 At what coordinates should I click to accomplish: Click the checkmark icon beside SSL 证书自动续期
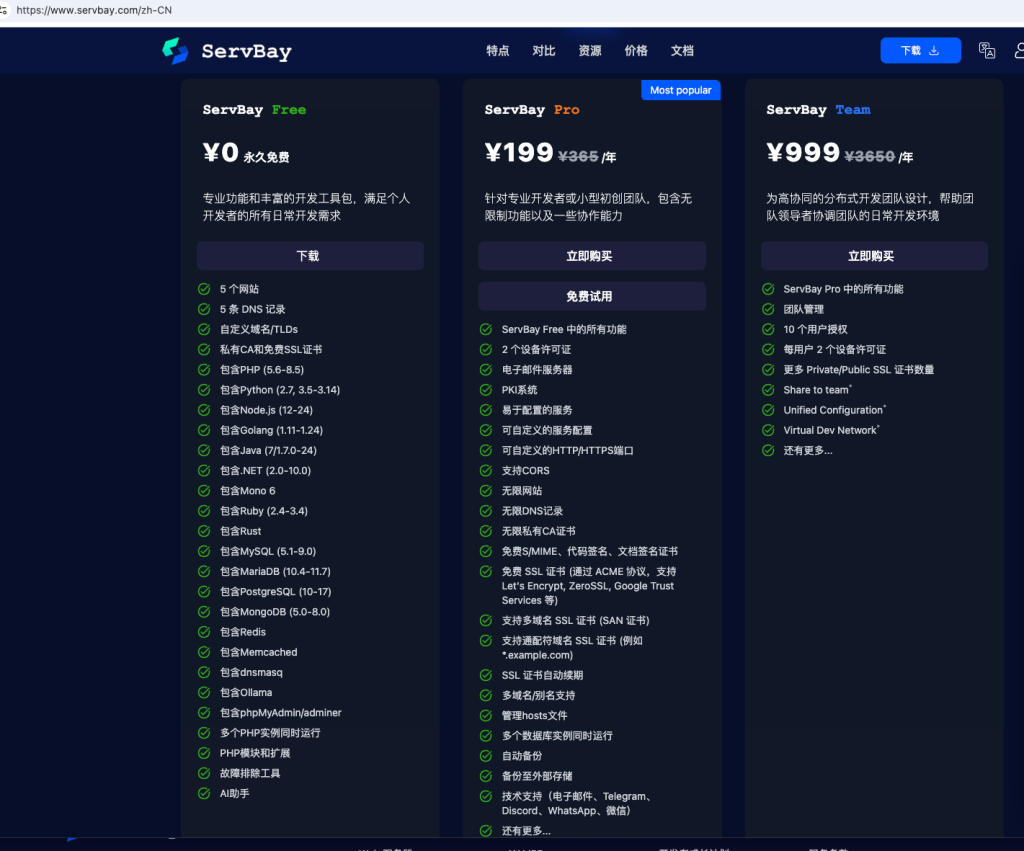pos(486,675)
